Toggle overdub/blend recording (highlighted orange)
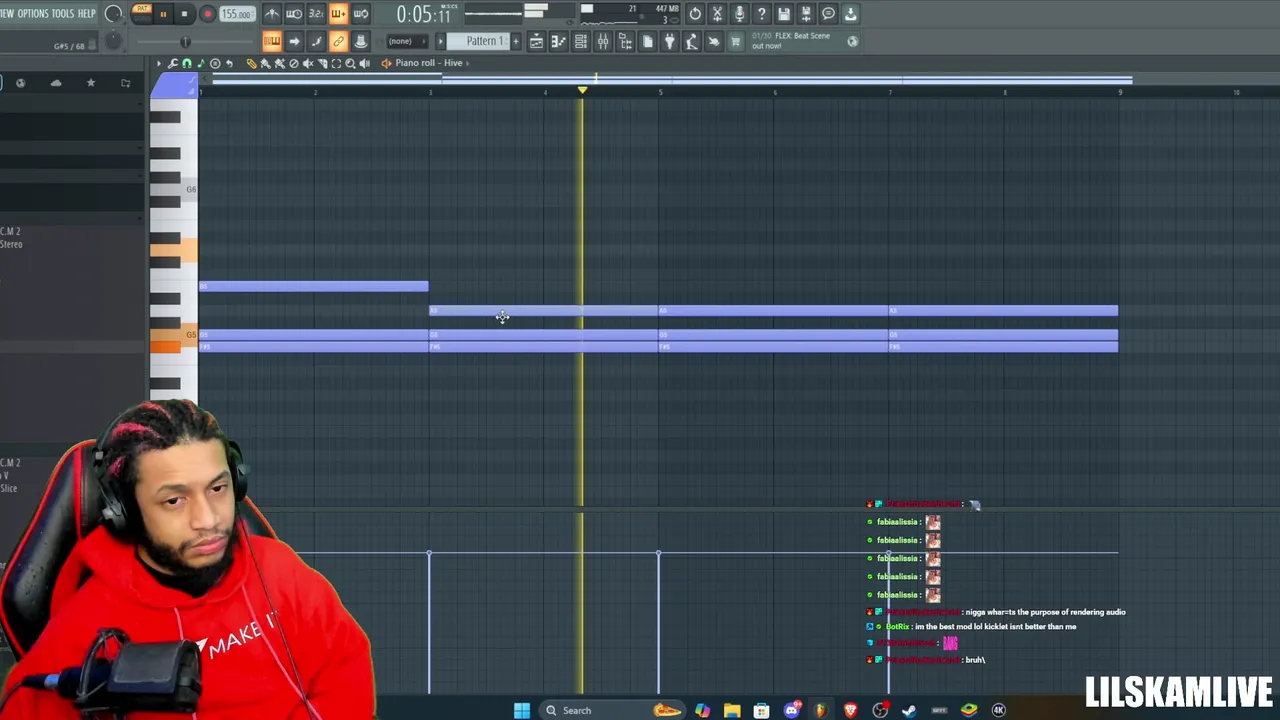Screen dimensions: 1280x720 338,14
